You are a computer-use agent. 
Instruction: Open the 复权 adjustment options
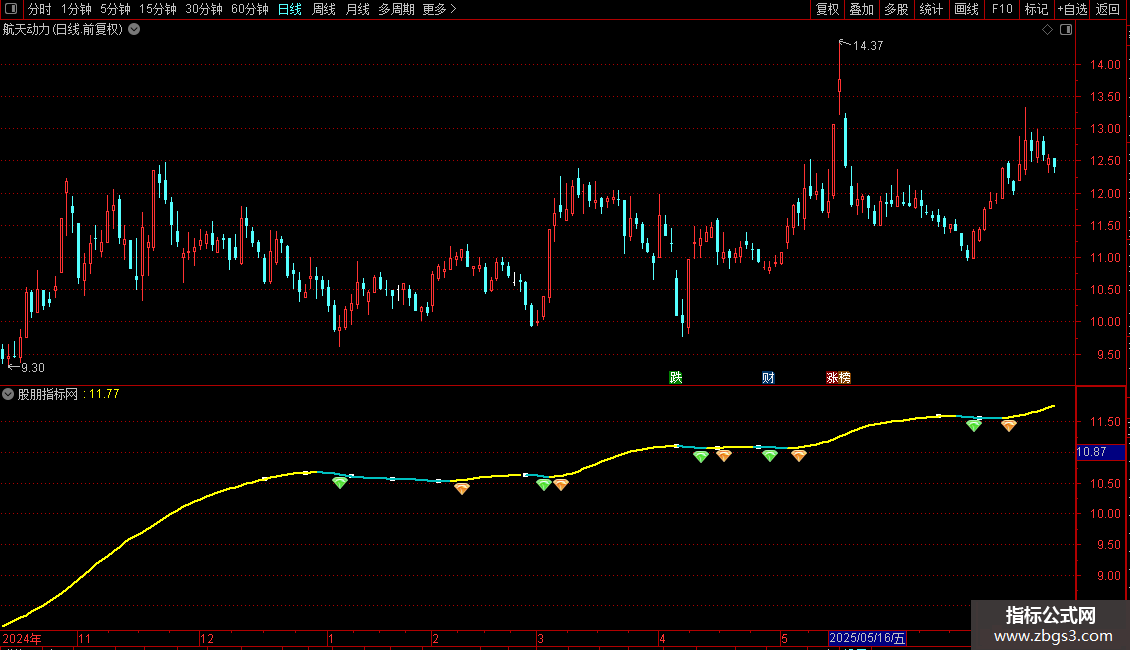click(827, 9)
